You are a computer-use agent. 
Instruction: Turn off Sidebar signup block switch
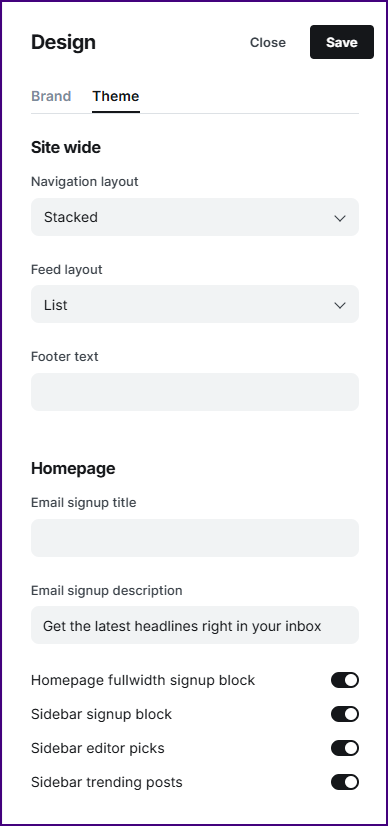pyautogui.click(x=345, y=714)
